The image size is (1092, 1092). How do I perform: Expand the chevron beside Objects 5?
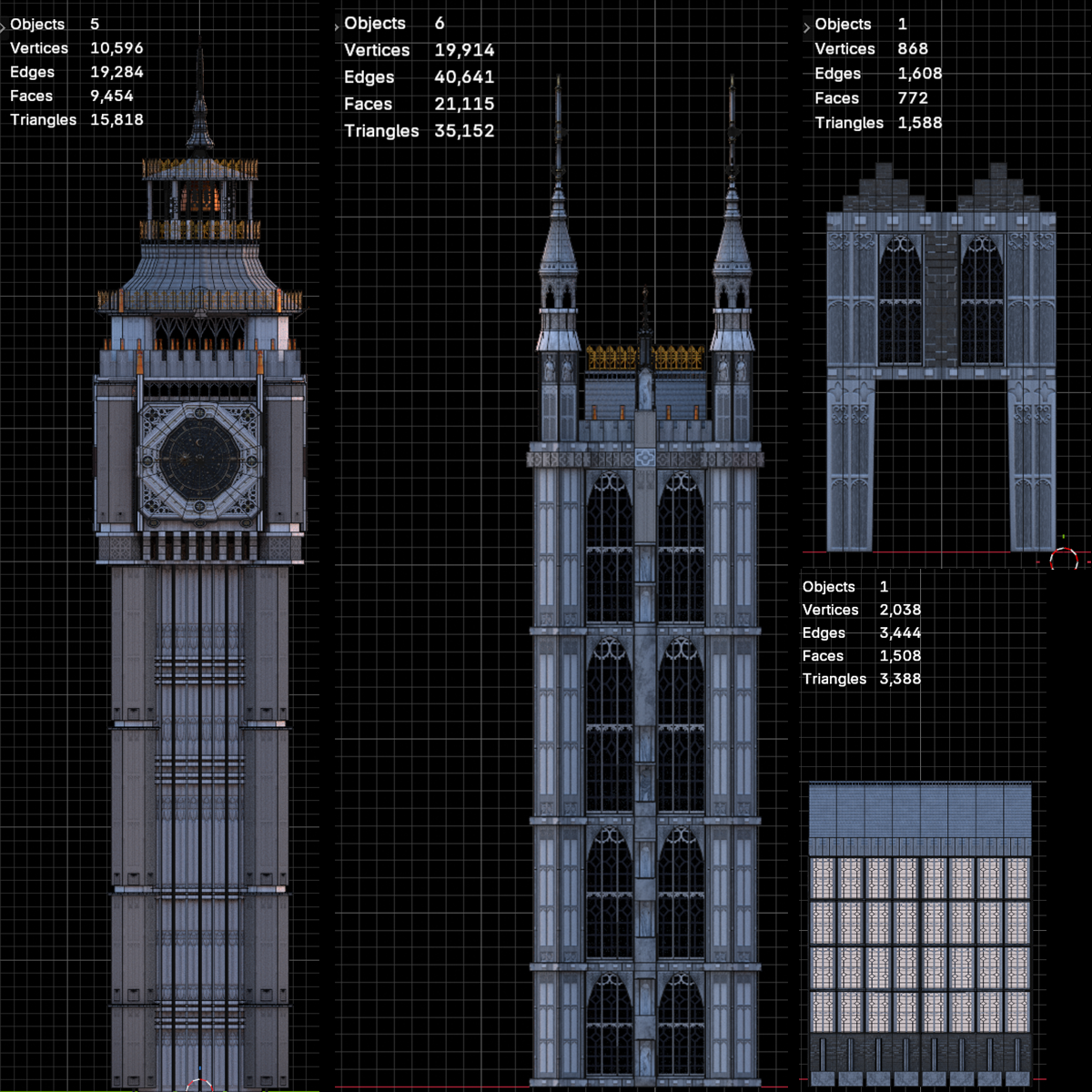pyautogui.click(x=4, y=27)
